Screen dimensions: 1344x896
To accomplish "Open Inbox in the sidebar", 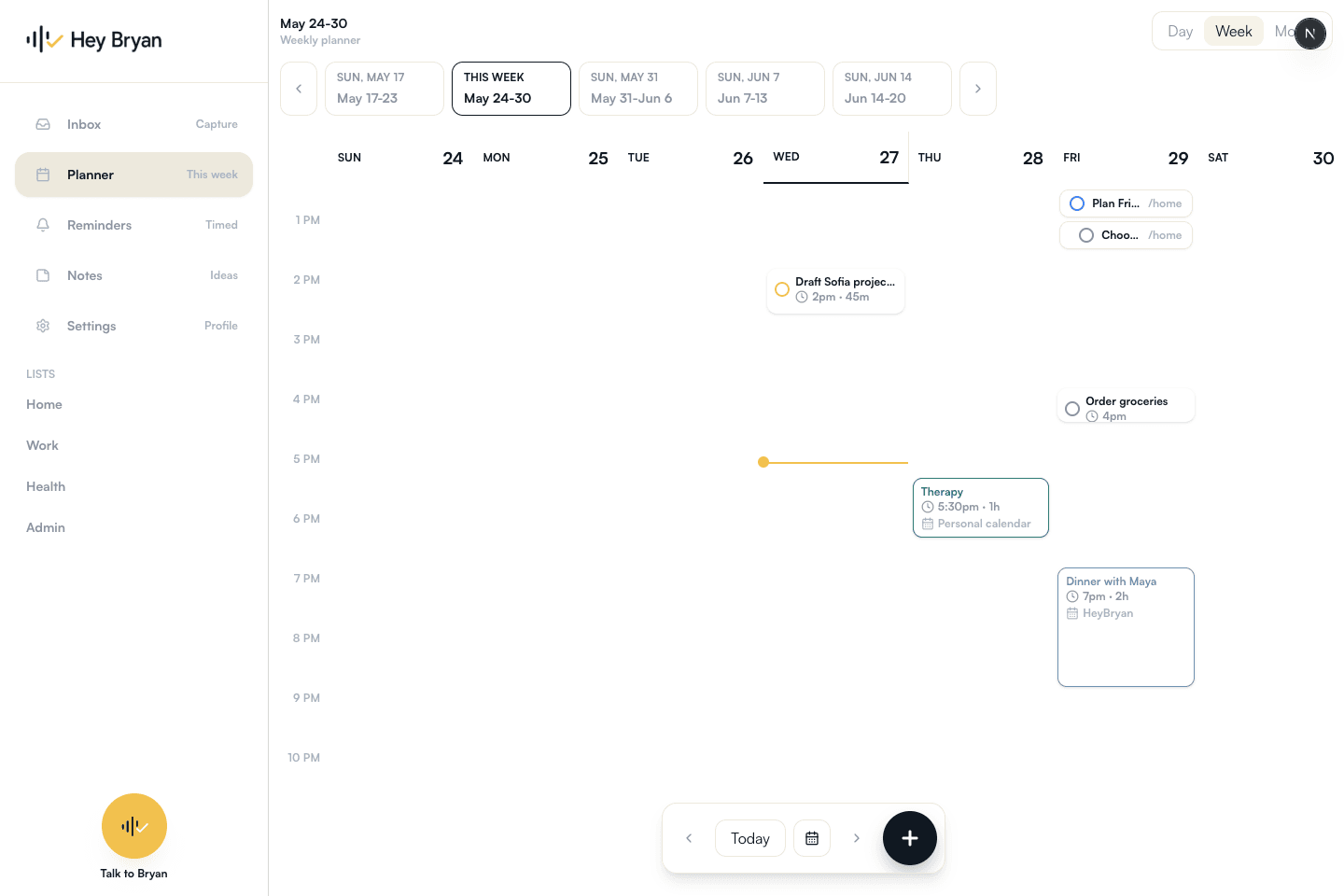I will click(x=134, y=124).
